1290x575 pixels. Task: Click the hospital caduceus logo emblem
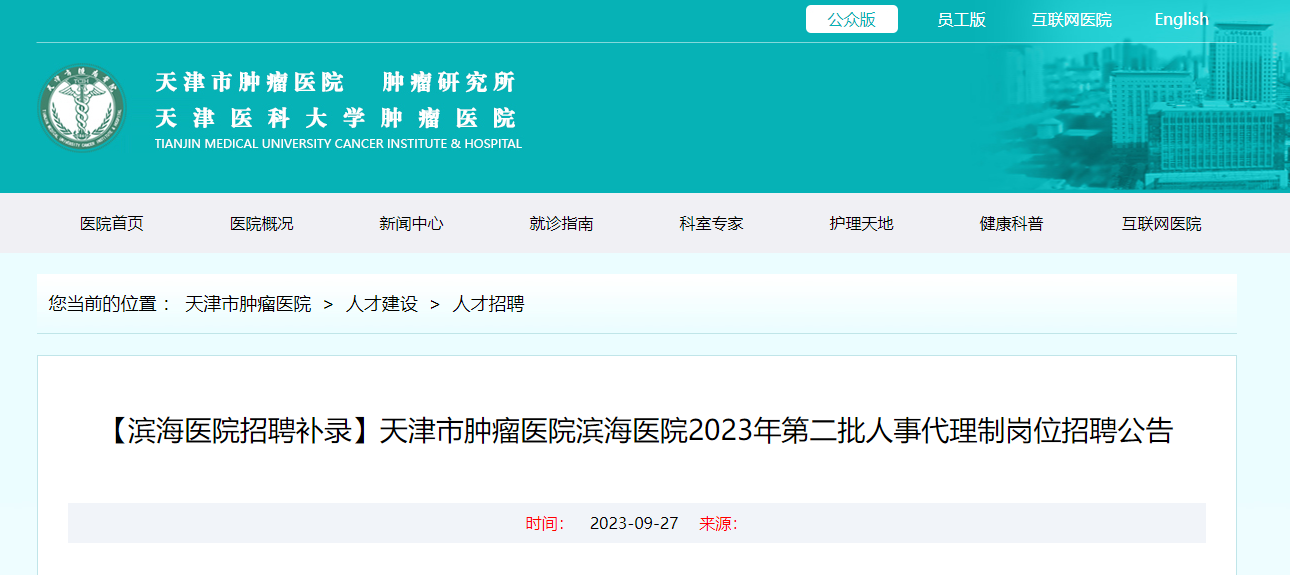pyautogui.click(x=83, y=108)
